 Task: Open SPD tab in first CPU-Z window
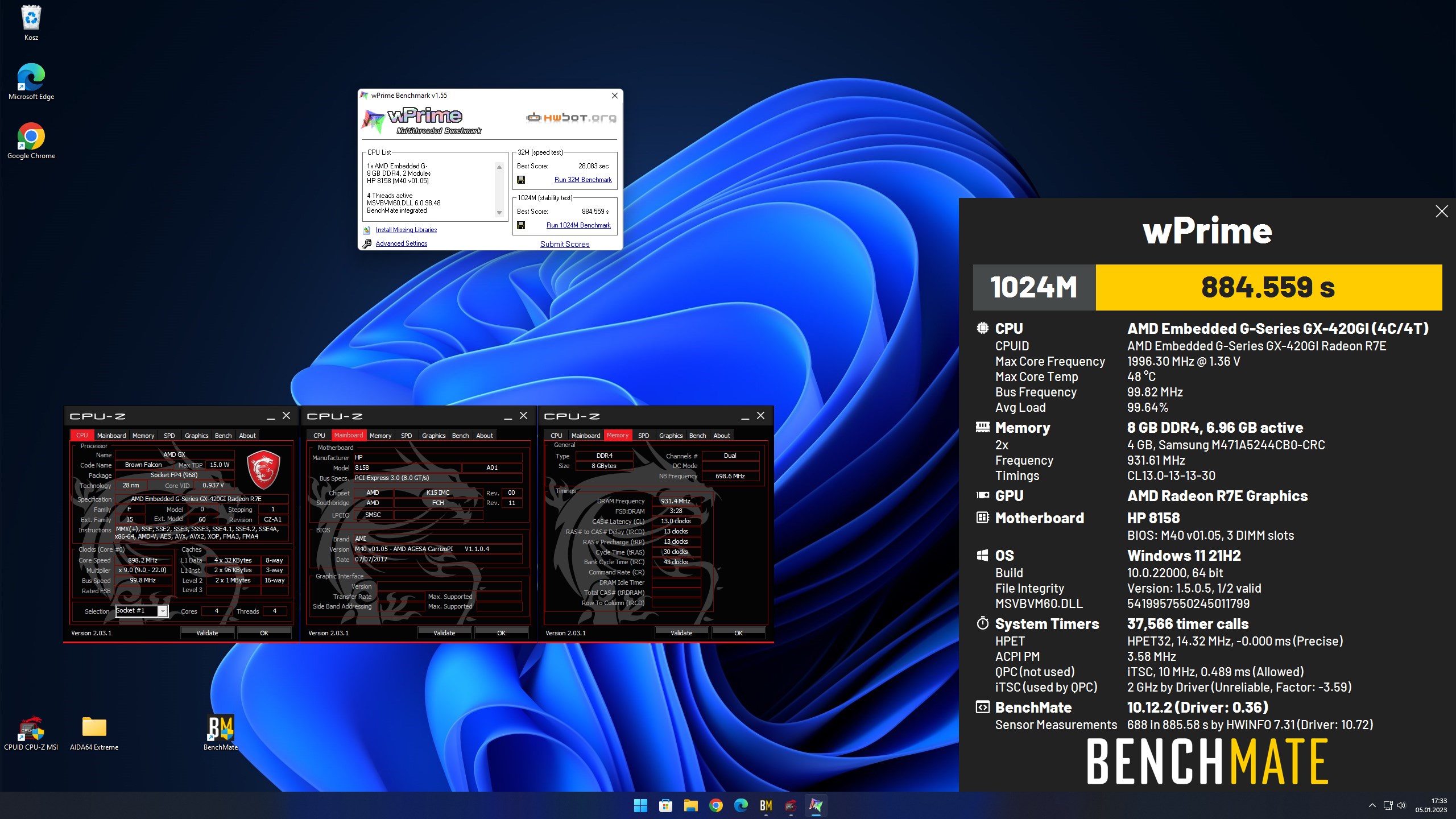click(x=169, y=436)
